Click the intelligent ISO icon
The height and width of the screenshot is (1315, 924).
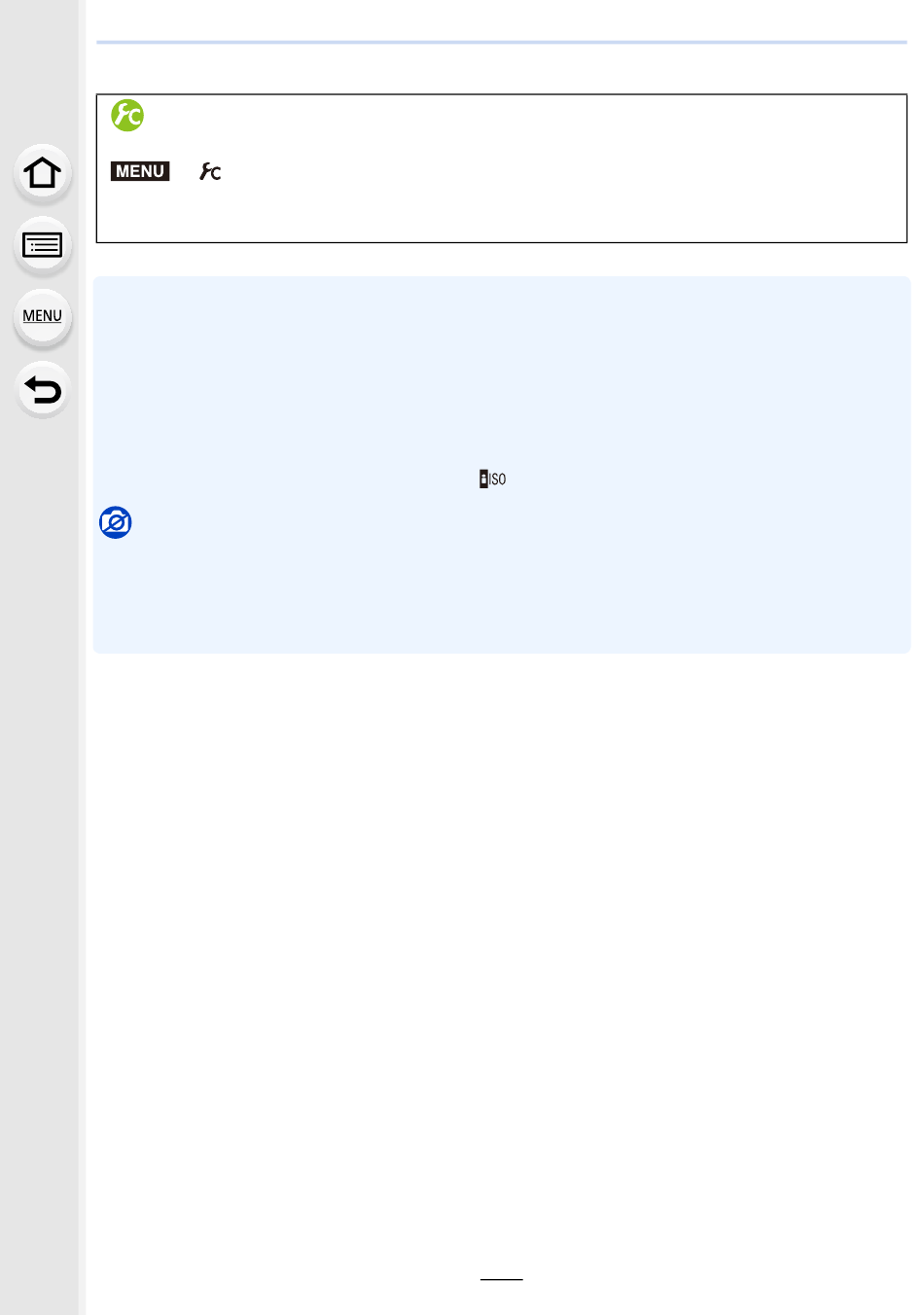pos(493,479)
